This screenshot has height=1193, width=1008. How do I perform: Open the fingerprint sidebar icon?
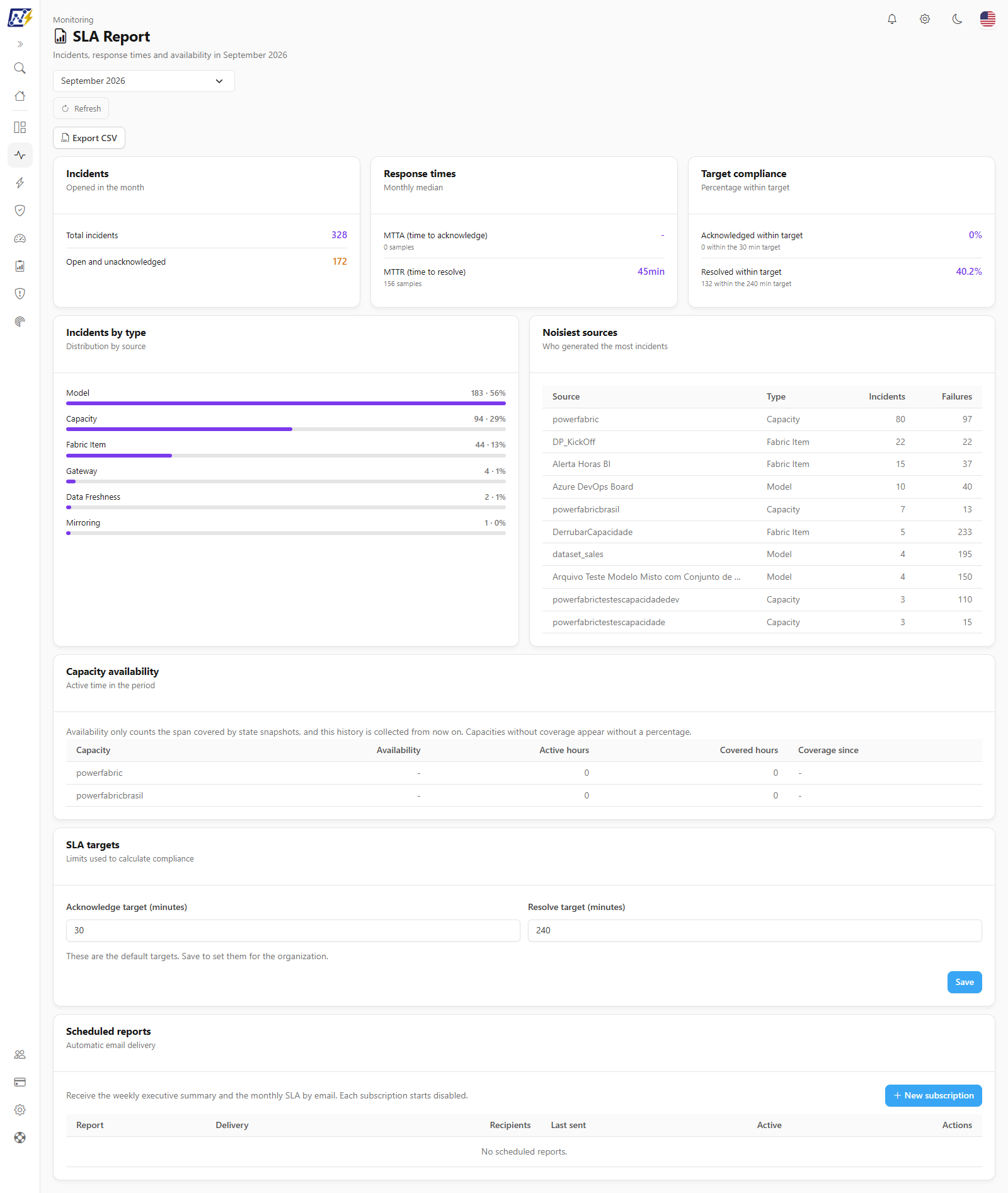[20, 321]
